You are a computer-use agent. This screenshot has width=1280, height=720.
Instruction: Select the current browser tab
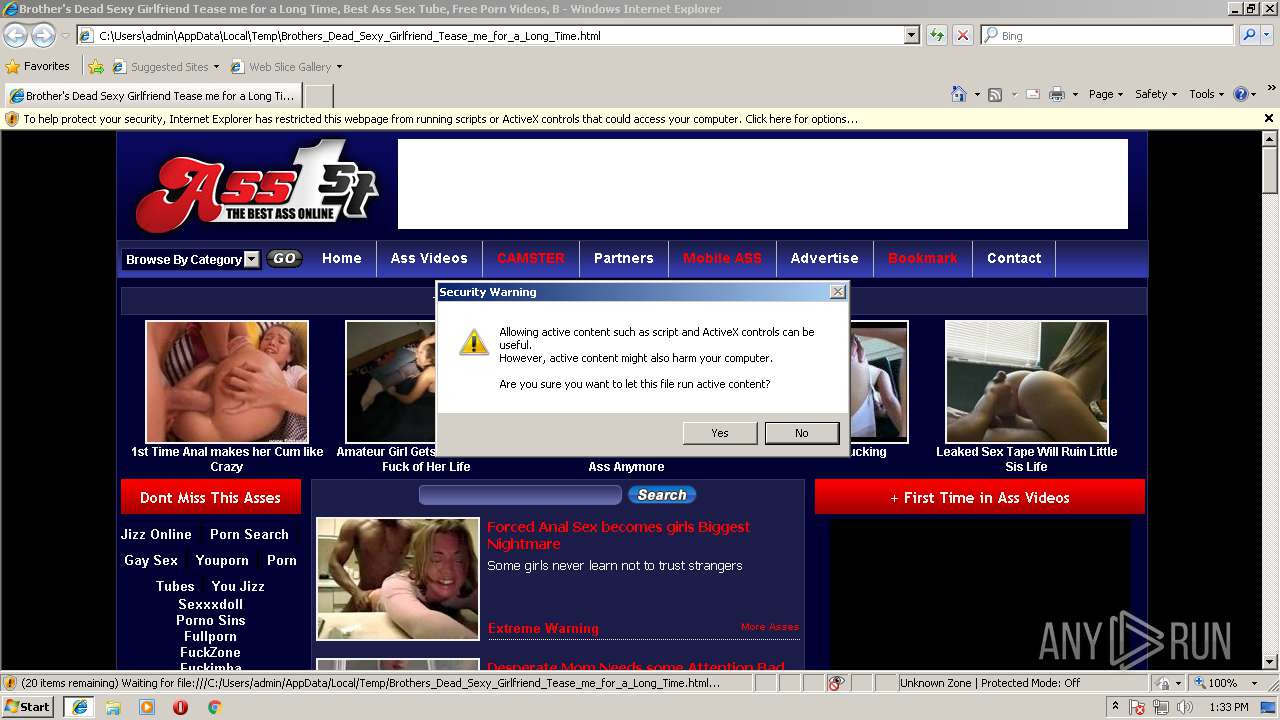coord(151,96)
